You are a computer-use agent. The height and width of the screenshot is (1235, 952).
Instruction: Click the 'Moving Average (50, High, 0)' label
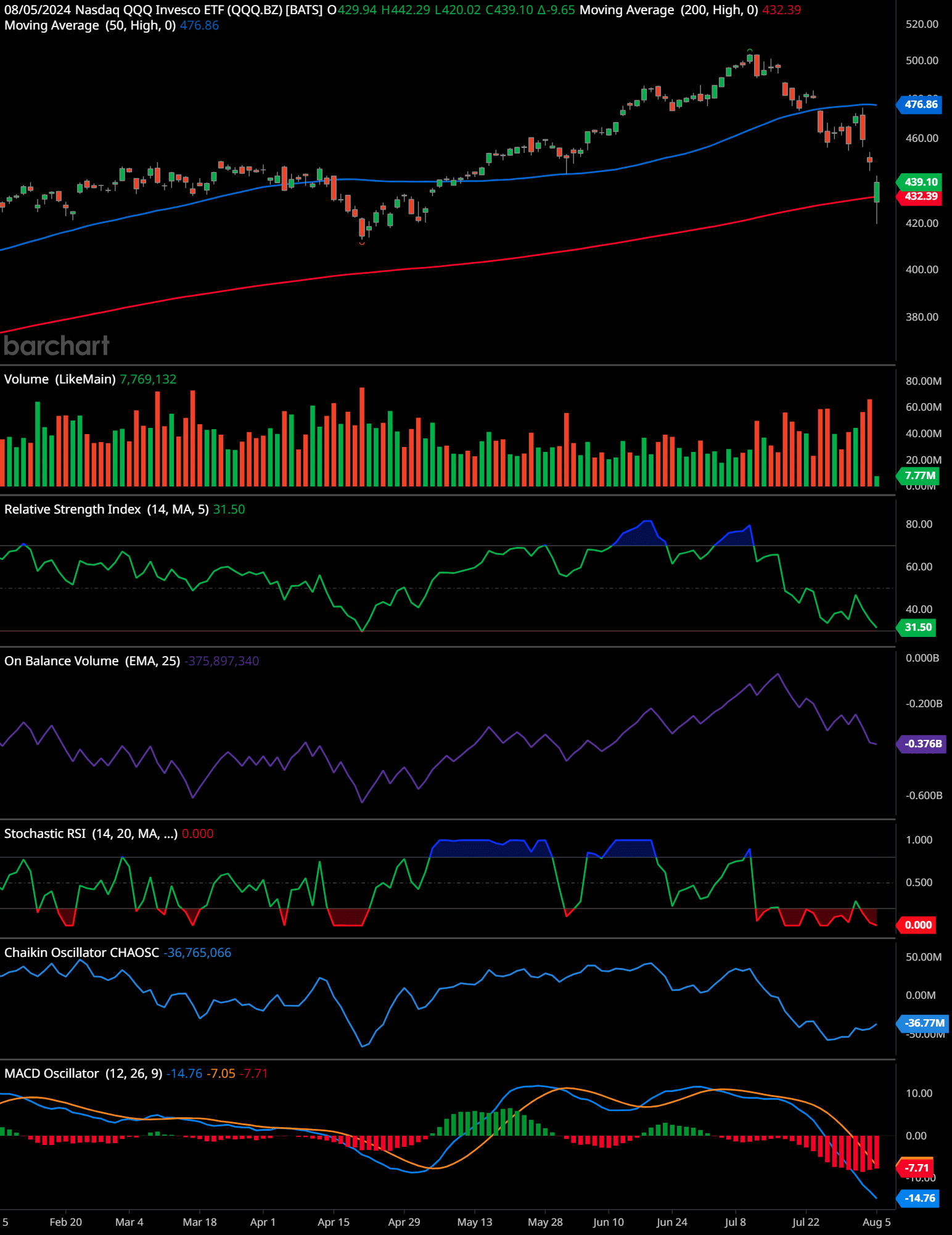coord(90,25)
